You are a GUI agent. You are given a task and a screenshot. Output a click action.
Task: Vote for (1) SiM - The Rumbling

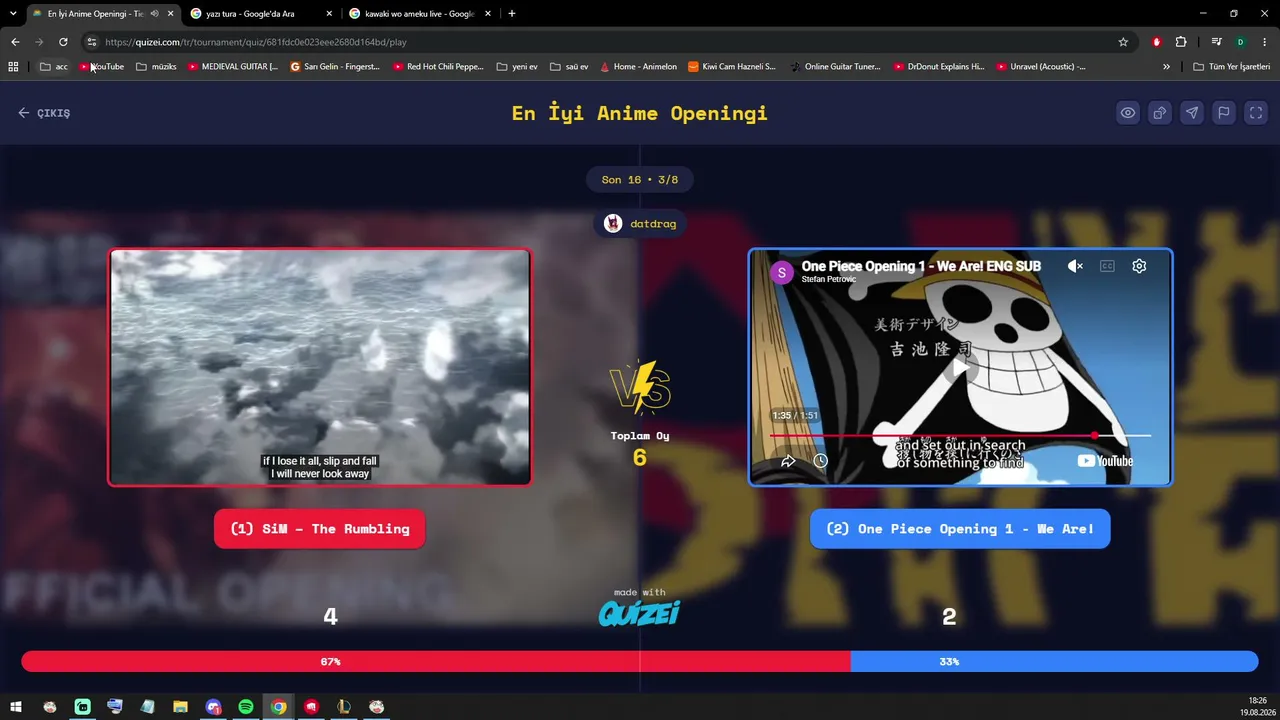[x=320, y=529]
